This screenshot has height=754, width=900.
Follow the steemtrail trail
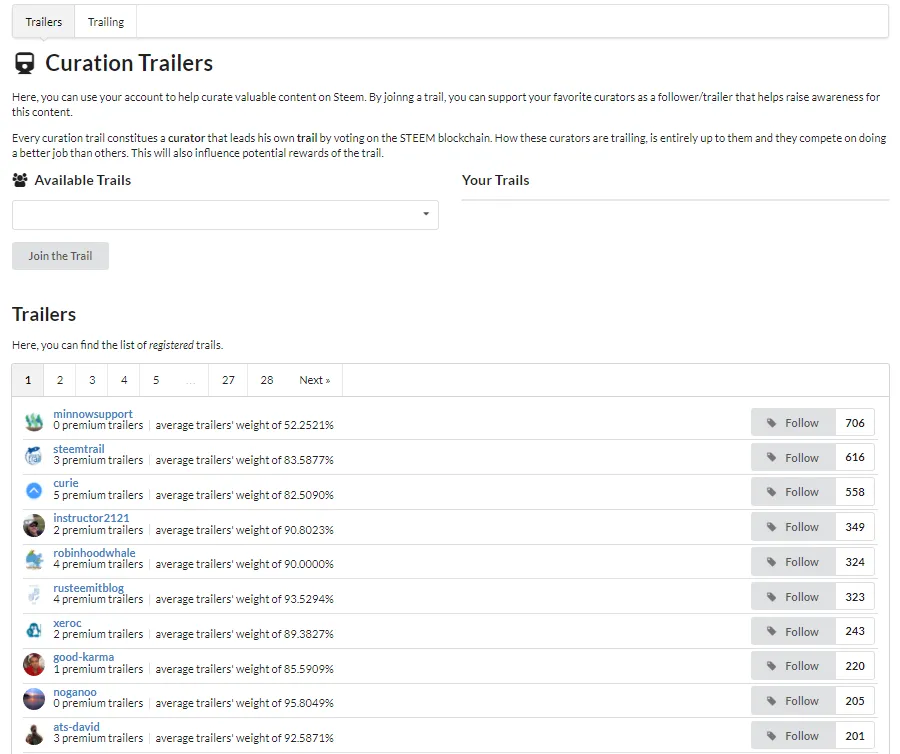793,457
